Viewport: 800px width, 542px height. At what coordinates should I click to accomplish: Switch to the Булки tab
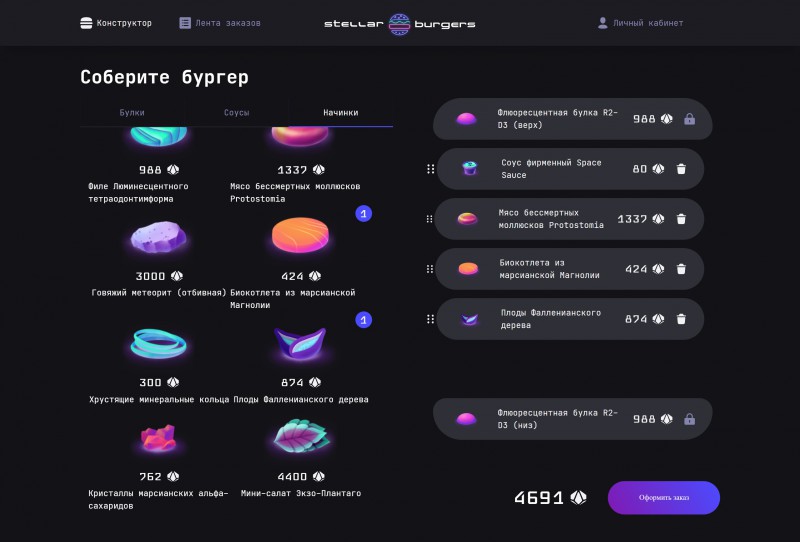(132, 113)
